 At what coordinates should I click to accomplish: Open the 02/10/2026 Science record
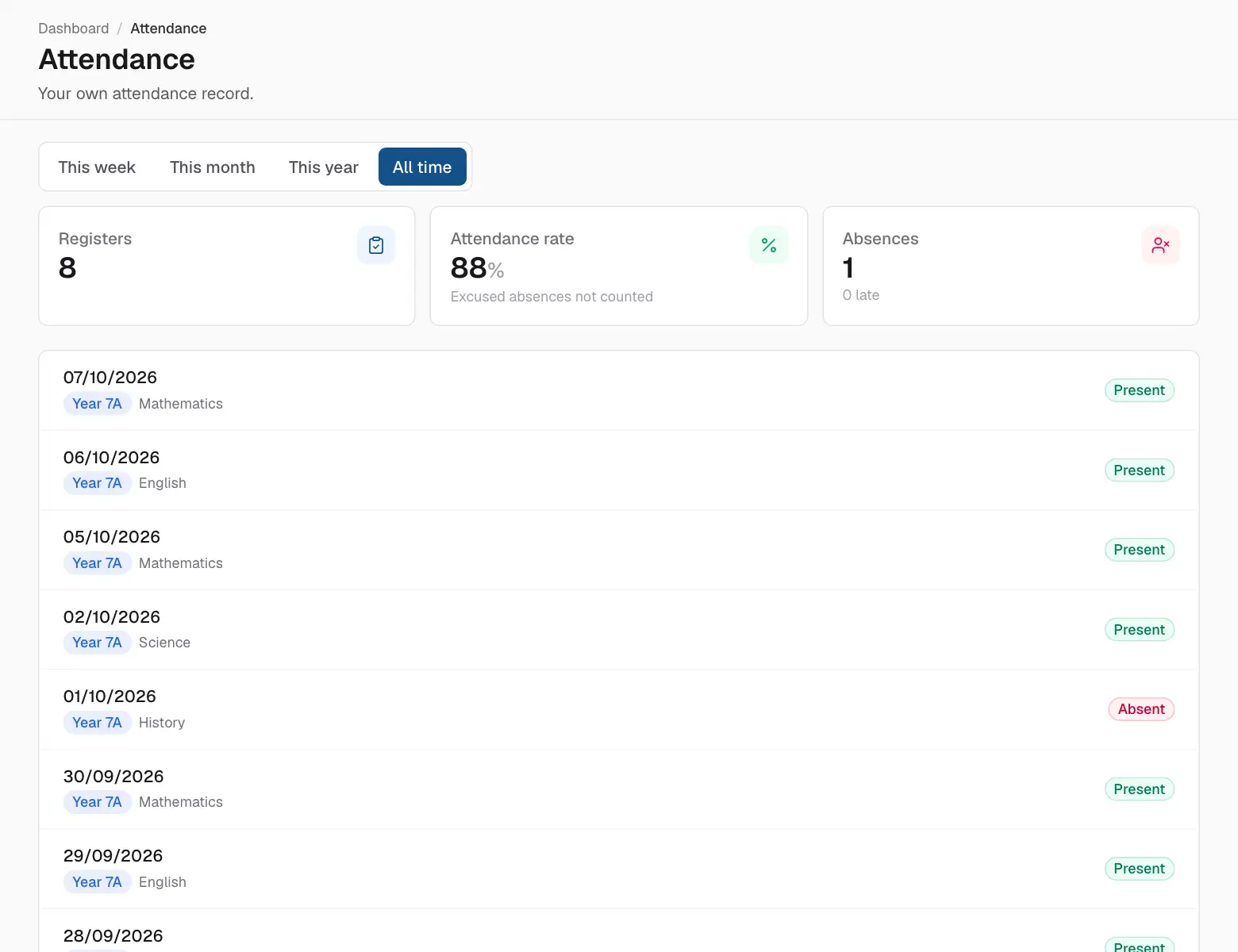[x=619, y=630]
